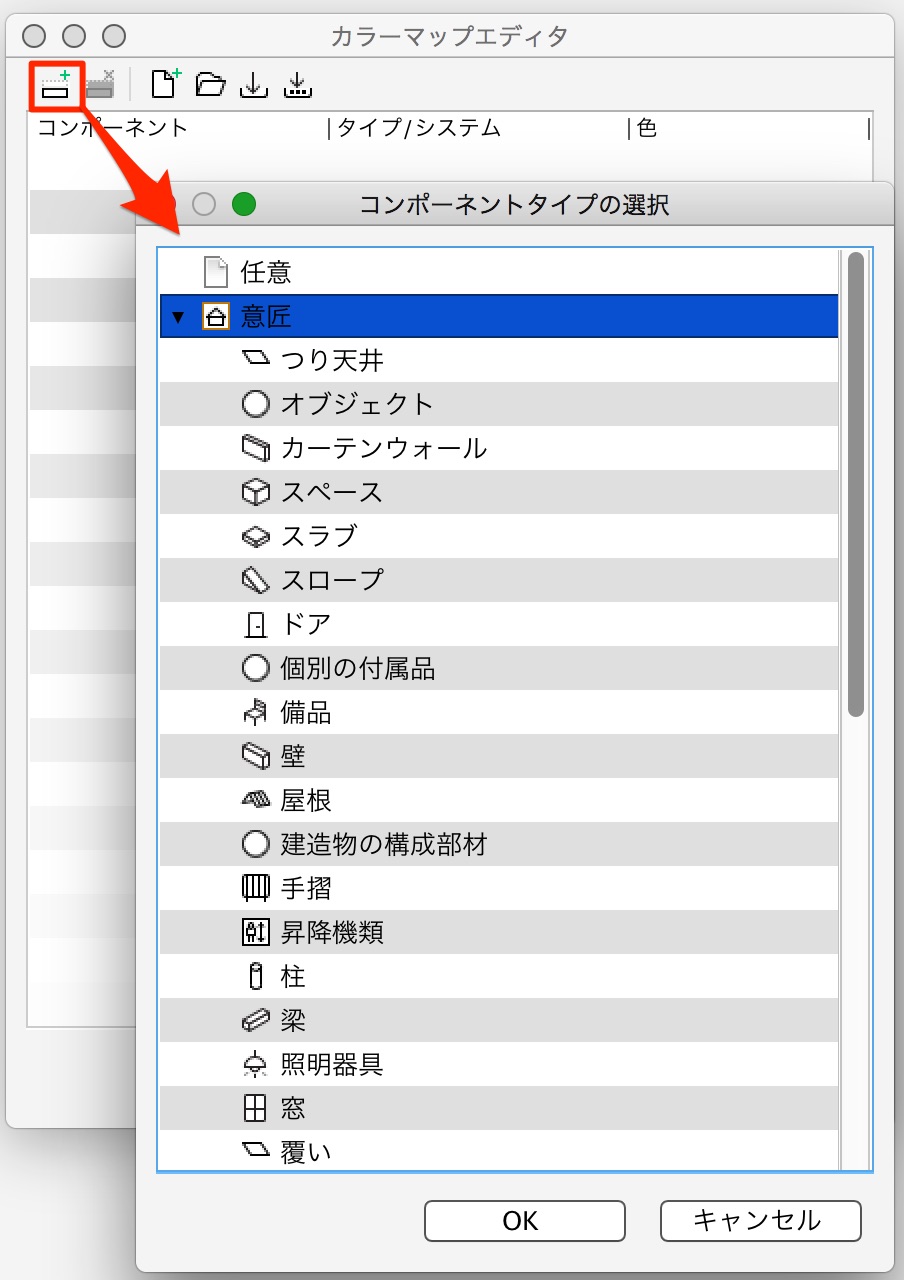Select the 建造物の構成部材 label
The width and height of the screenshot is (904, 1280).
pos(384,845)
